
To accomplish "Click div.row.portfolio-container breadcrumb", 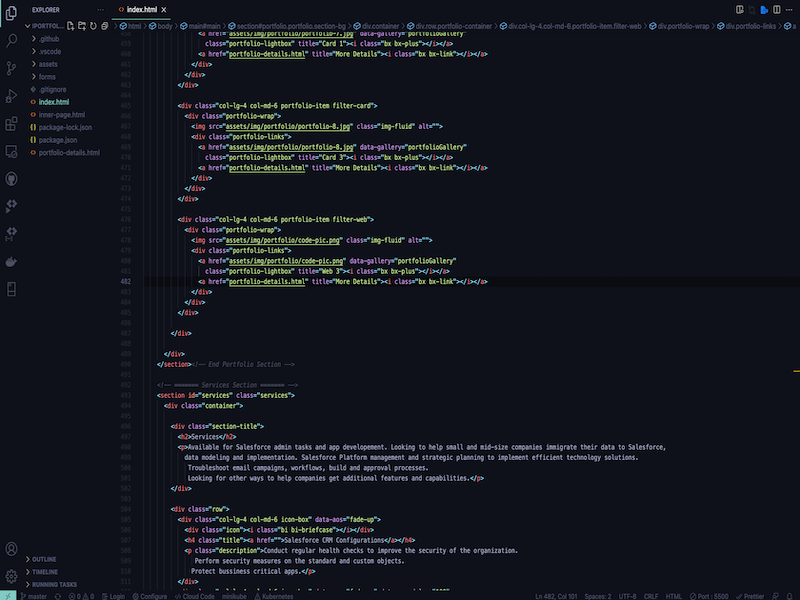I will click(x=449, y=26).
